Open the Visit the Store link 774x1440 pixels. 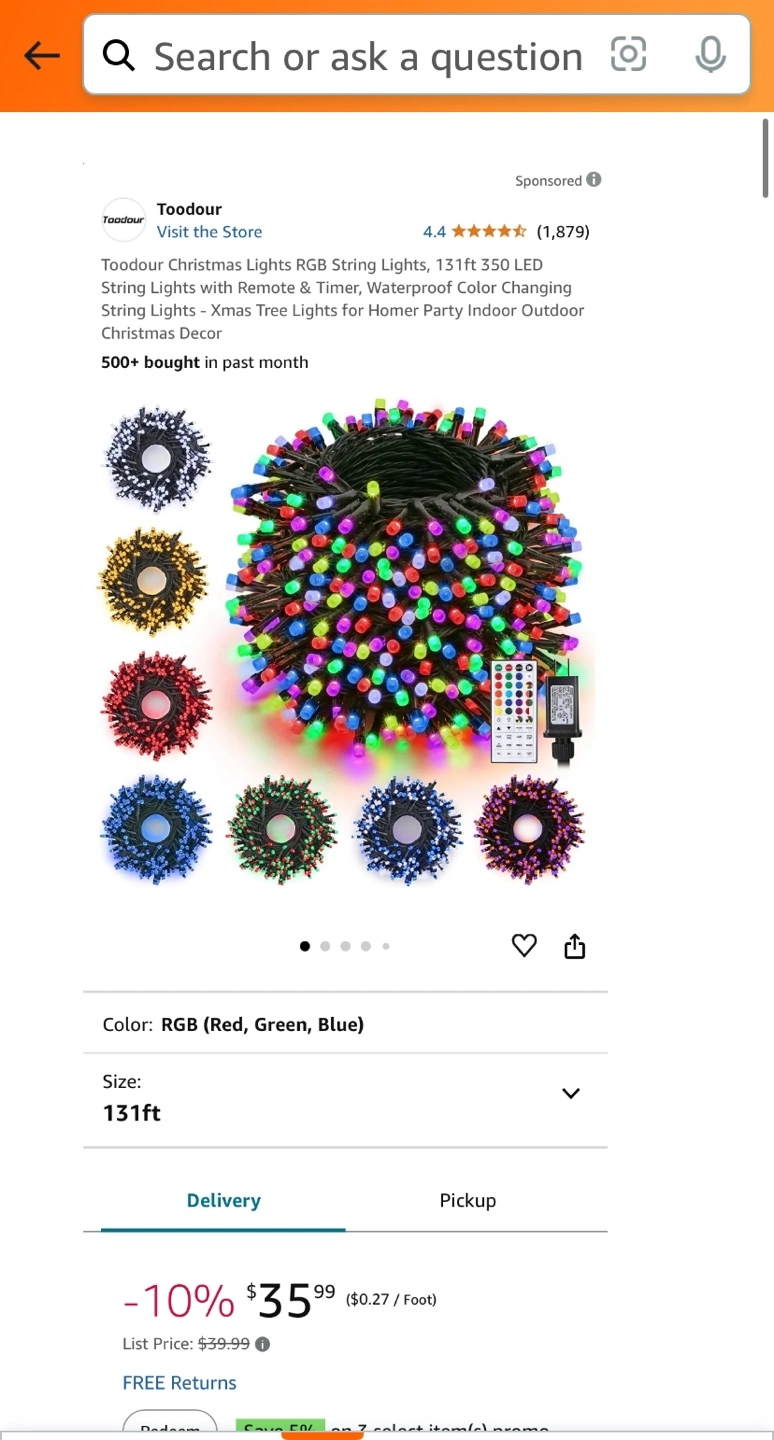[x=209, y=232]
